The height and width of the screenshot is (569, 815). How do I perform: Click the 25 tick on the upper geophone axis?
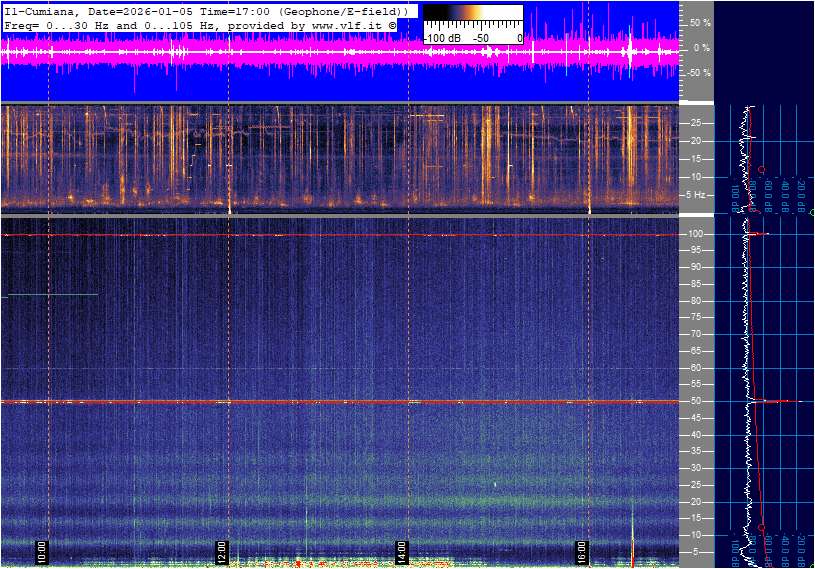[696, 123]
